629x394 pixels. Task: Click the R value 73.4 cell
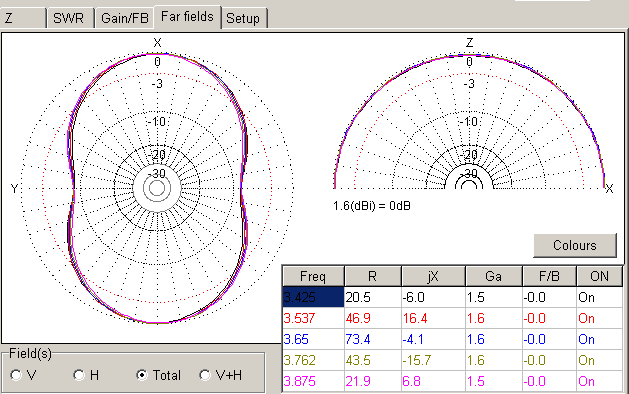[x=373, y=339]
